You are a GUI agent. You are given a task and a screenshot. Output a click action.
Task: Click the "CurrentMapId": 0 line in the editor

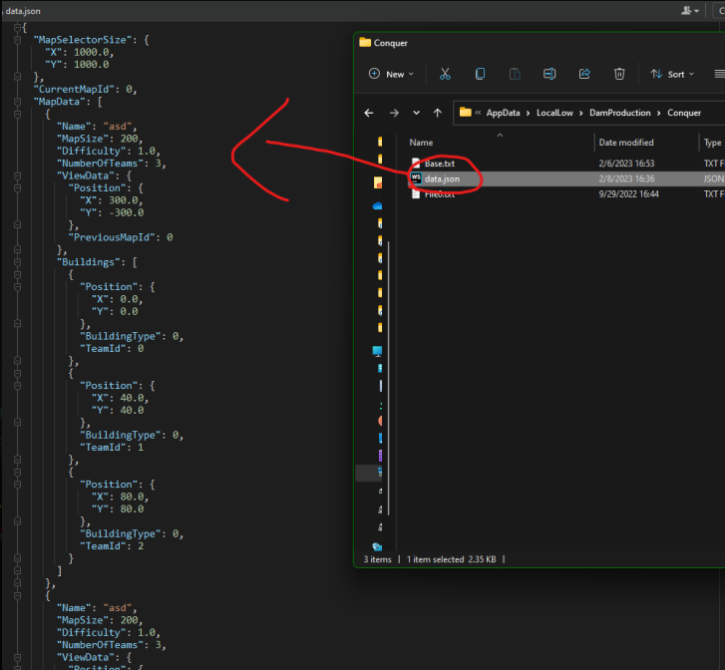pos(85,89)
